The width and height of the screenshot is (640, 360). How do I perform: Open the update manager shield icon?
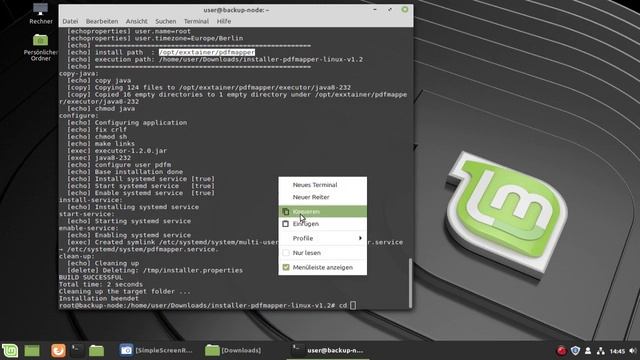575,351
